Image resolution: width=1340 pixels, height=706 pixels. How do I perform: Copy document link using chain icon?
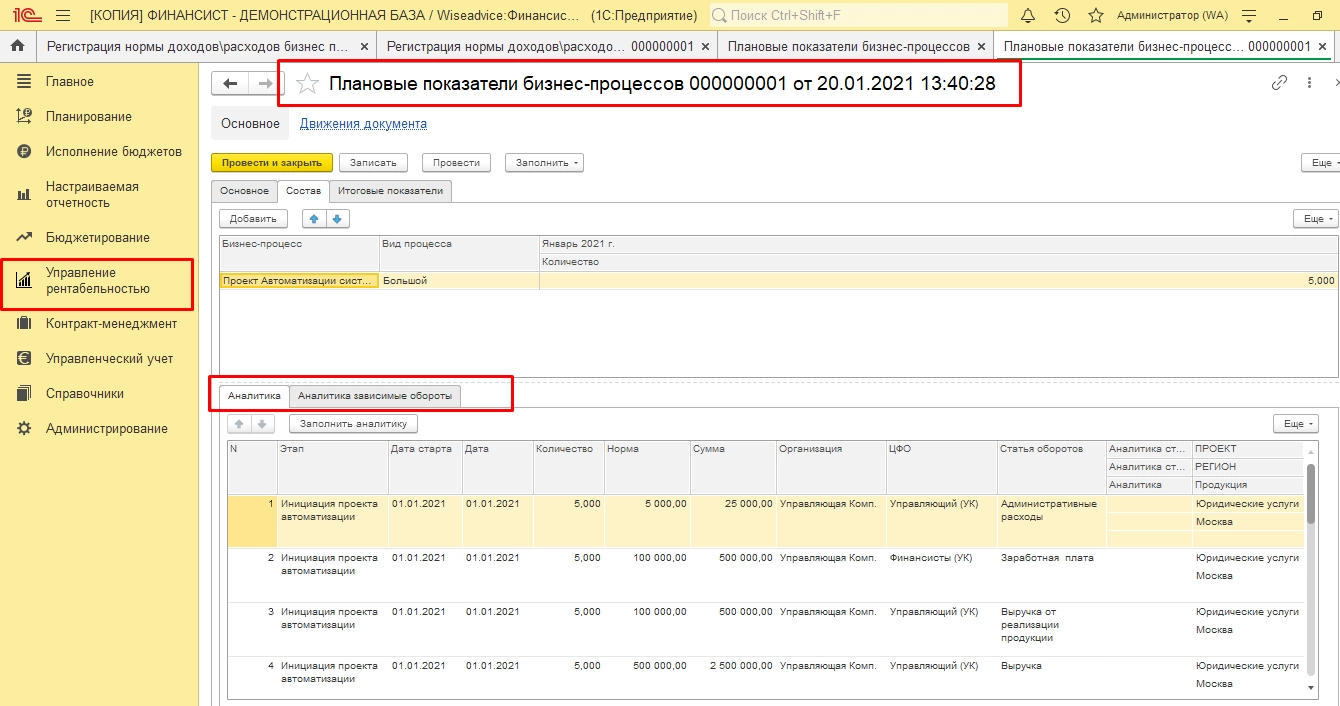click(1279, 83)
